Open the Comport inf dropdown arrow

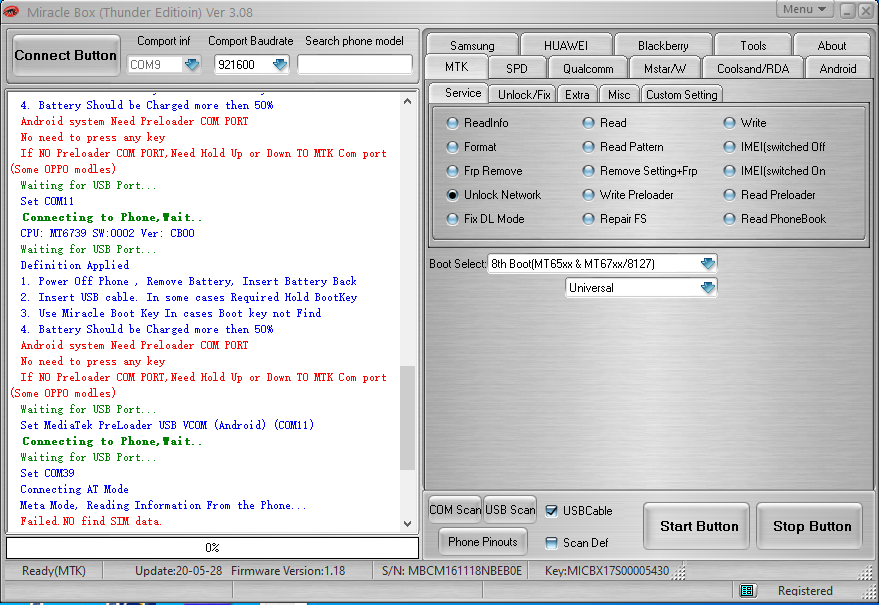coord(192,64)
